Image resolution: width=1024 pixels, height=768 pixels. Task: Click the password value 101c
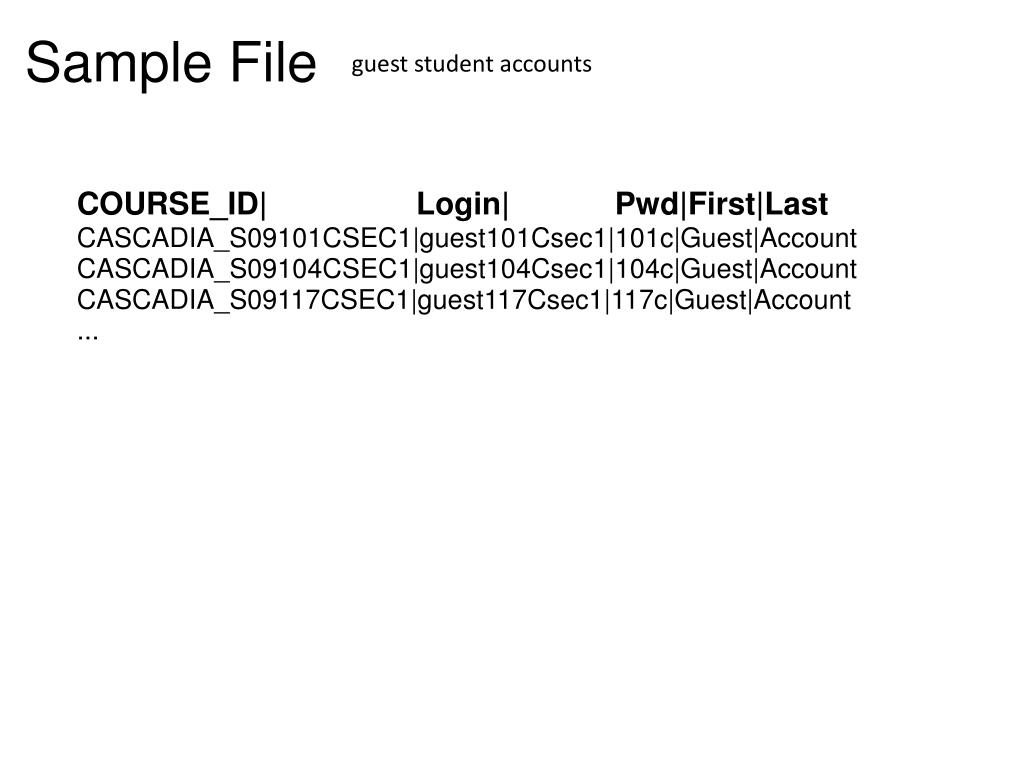(x=644, y=239)
